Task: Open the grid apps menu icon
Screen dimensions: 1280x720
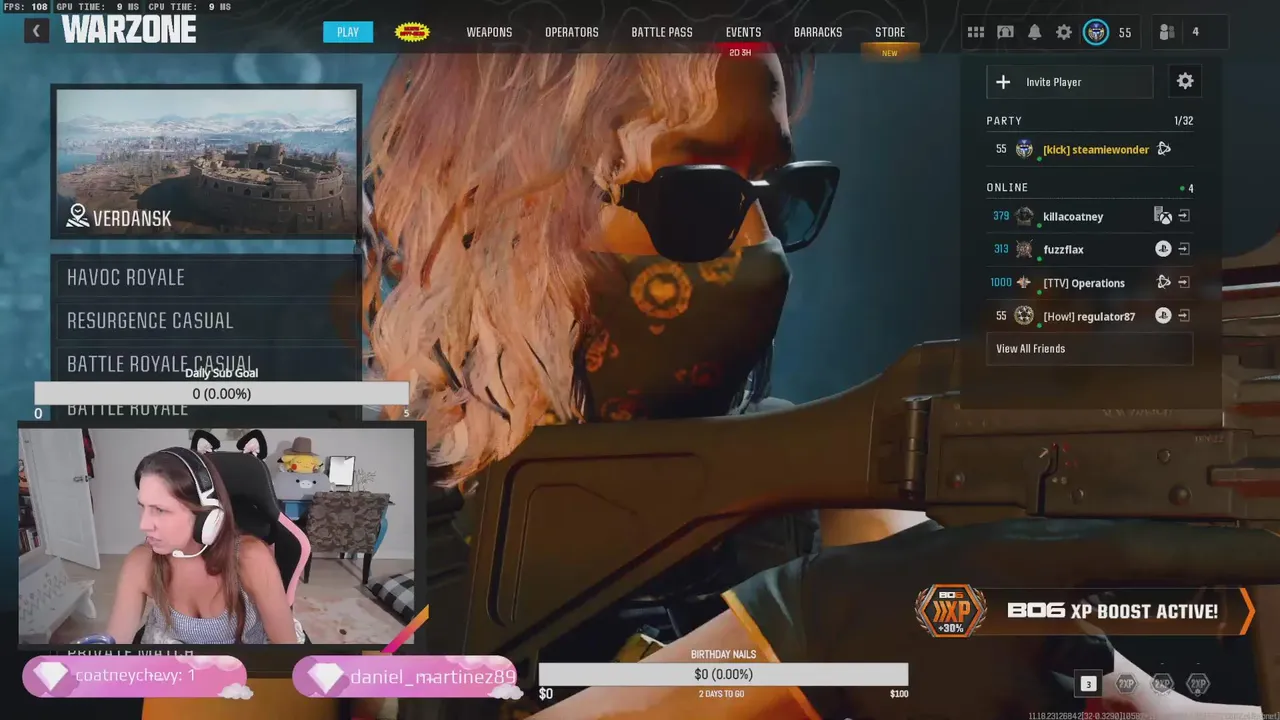Action: (x=976, y=32)
